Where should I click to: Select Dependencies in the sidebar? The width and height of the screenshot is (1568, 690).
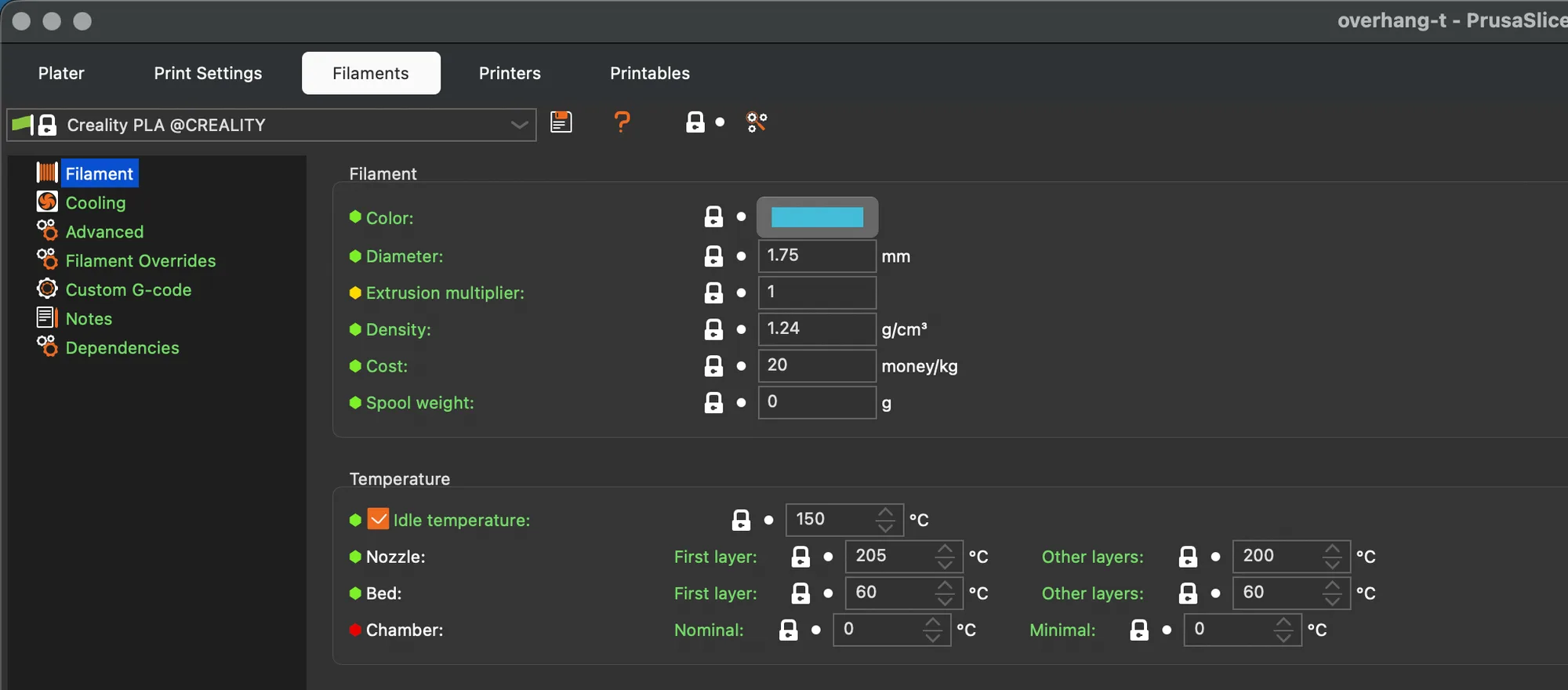(122, 347)
